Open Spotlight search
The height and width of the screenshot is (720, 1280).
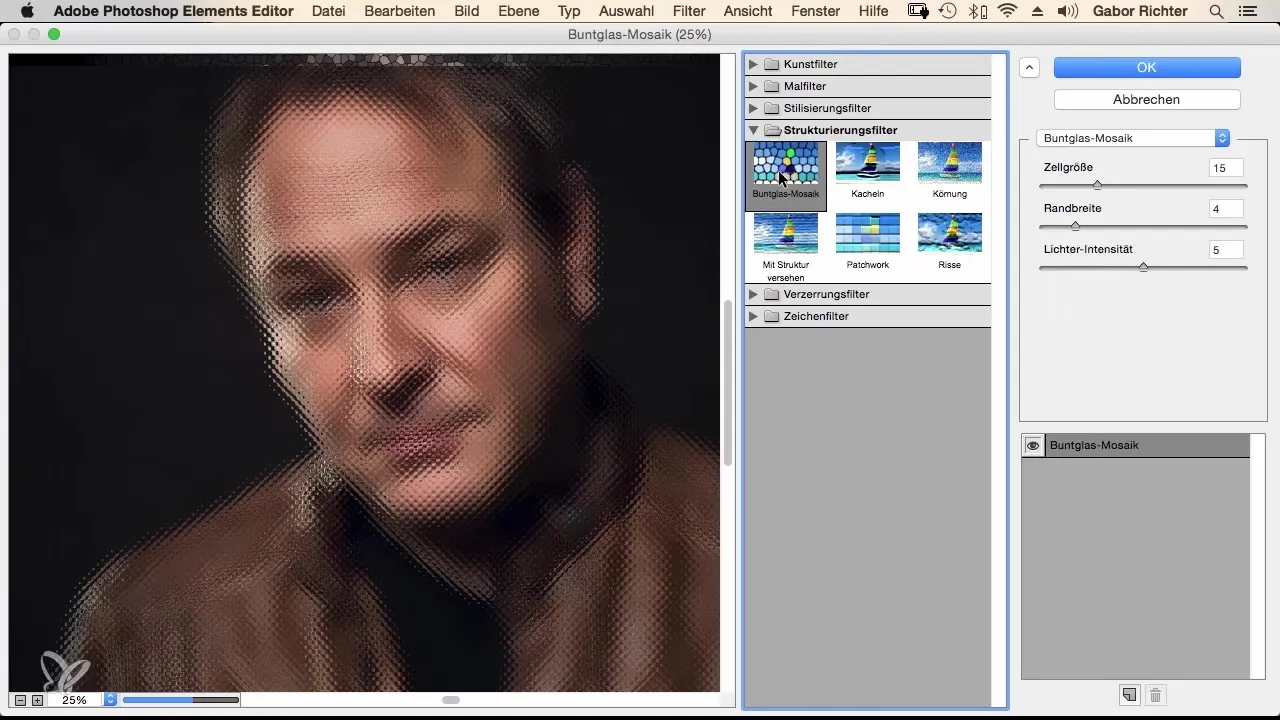coord(1216,11)
